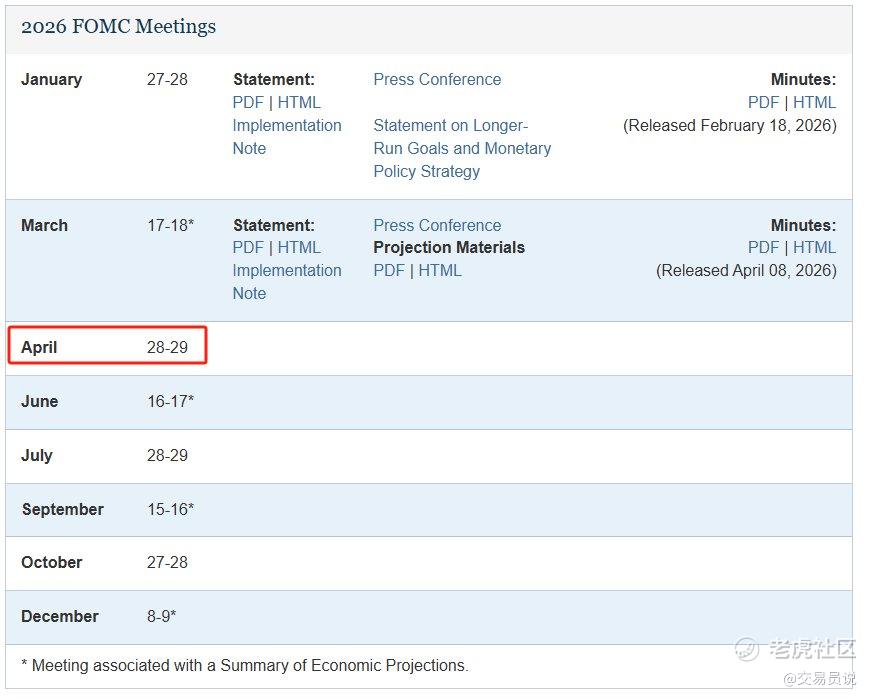Screen dimensions: 873x699
Task: Open March Projection Materials HTML link
Action: click(440, 270)
